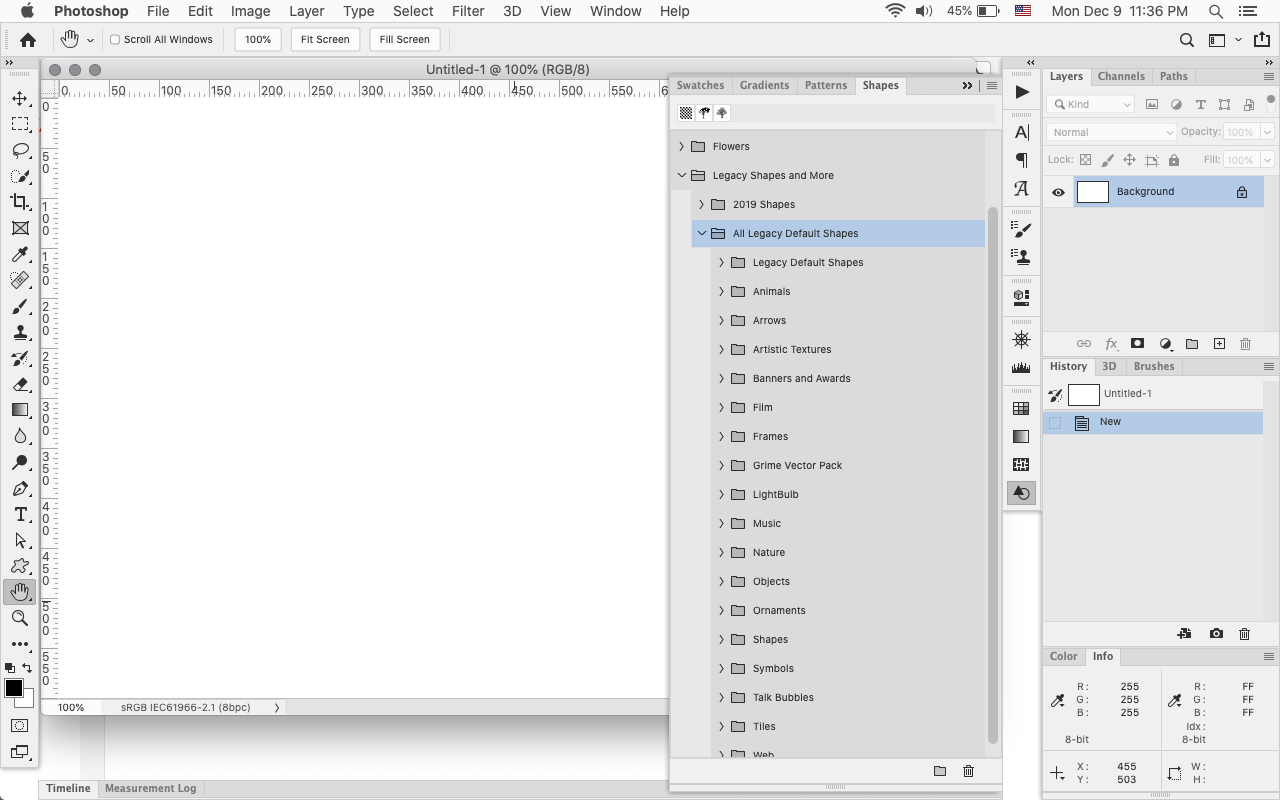Collapse the All Legacy Default Shapes folder

tap(702, 233)
